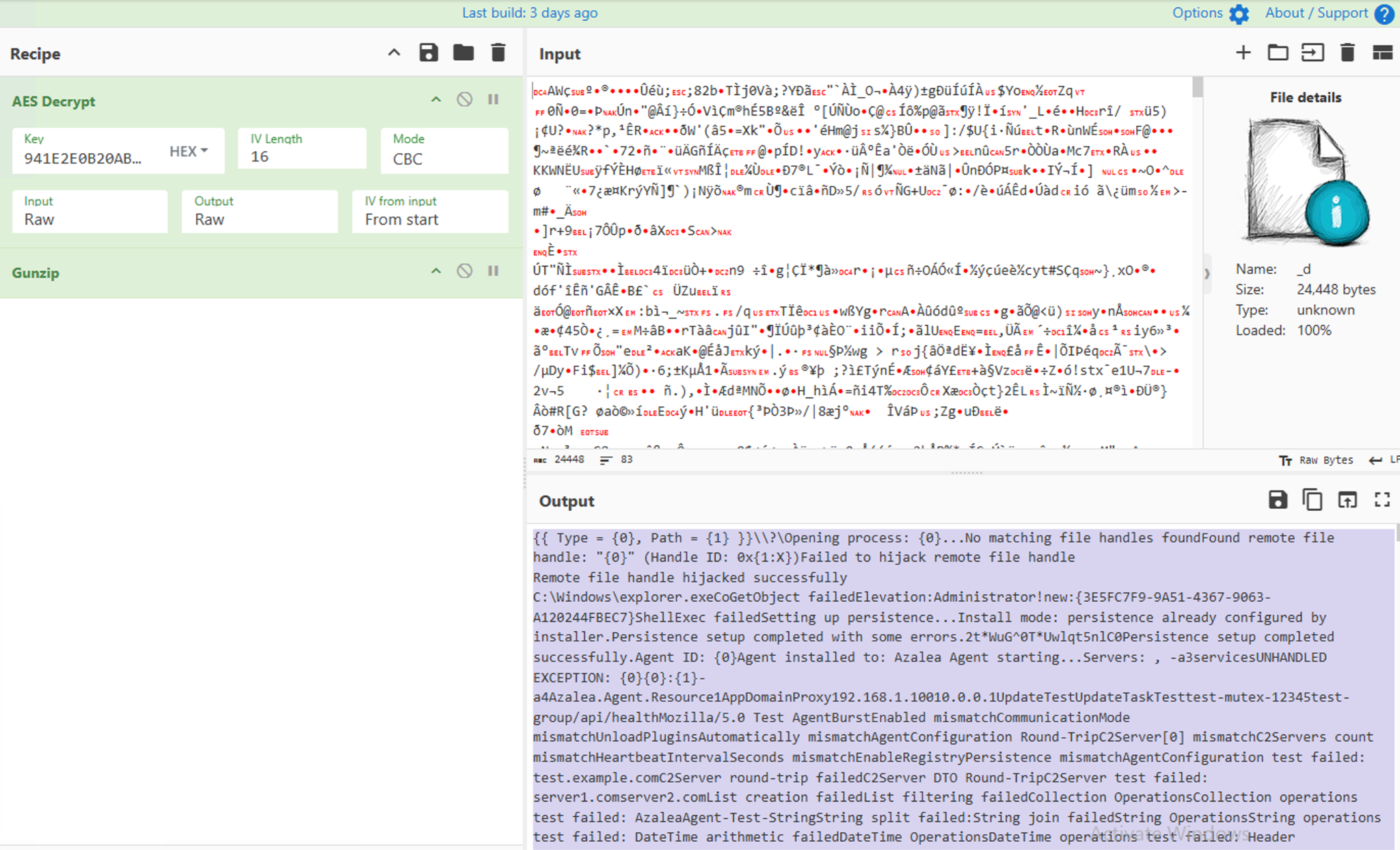Click the Input pane heading

pyautogui.click(x=560, y=54)
